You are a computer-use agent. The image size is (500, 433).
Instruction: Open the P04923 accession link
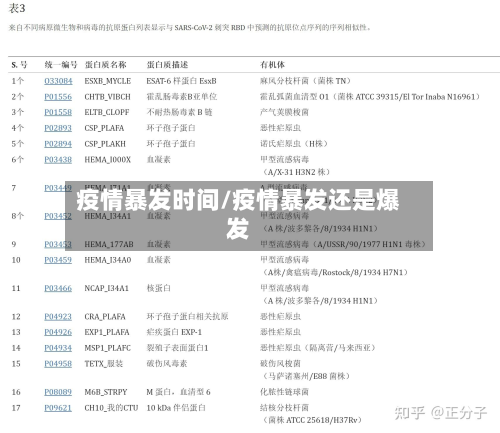58,316
